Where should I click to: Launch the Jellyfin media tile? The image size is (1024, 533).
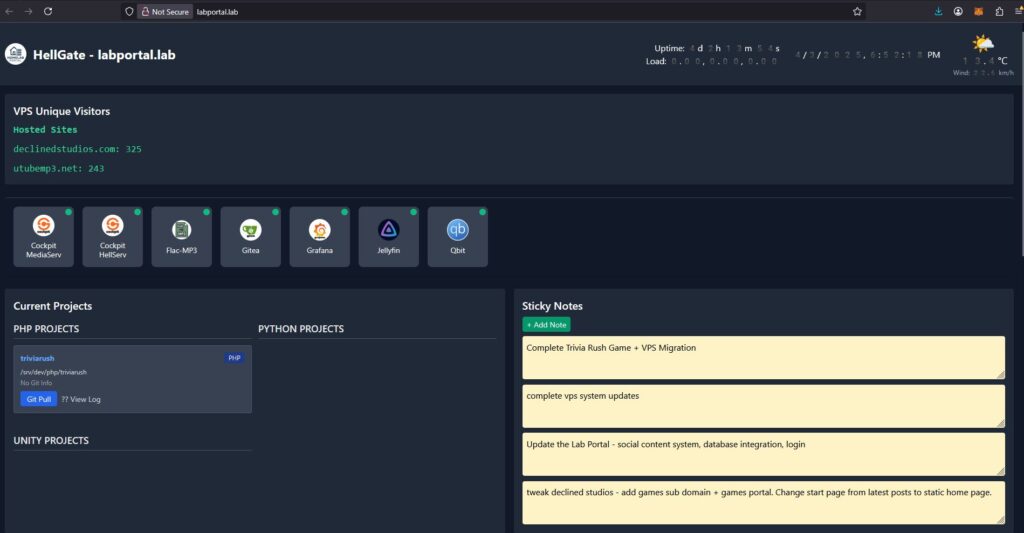389,236
